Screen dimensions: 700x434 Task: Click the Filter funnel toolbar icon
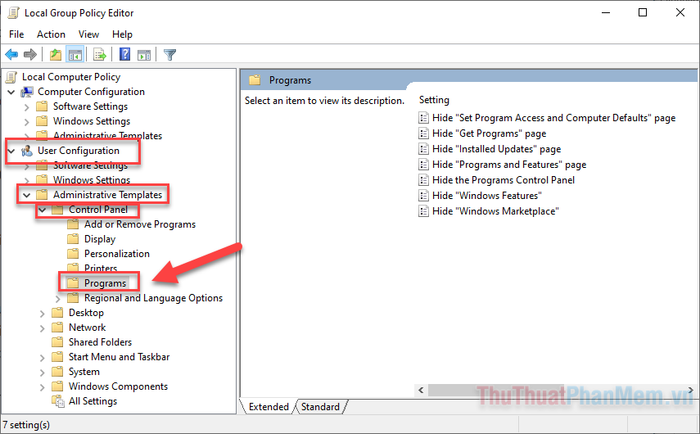170,55
